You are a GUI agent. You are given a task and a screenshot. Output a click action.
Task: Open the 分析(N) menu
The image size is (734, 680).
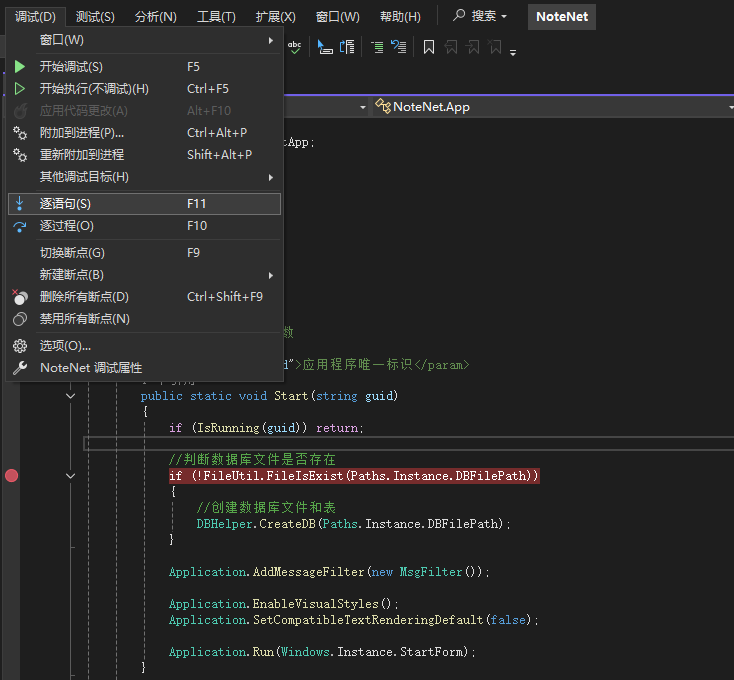click(155, 17)
